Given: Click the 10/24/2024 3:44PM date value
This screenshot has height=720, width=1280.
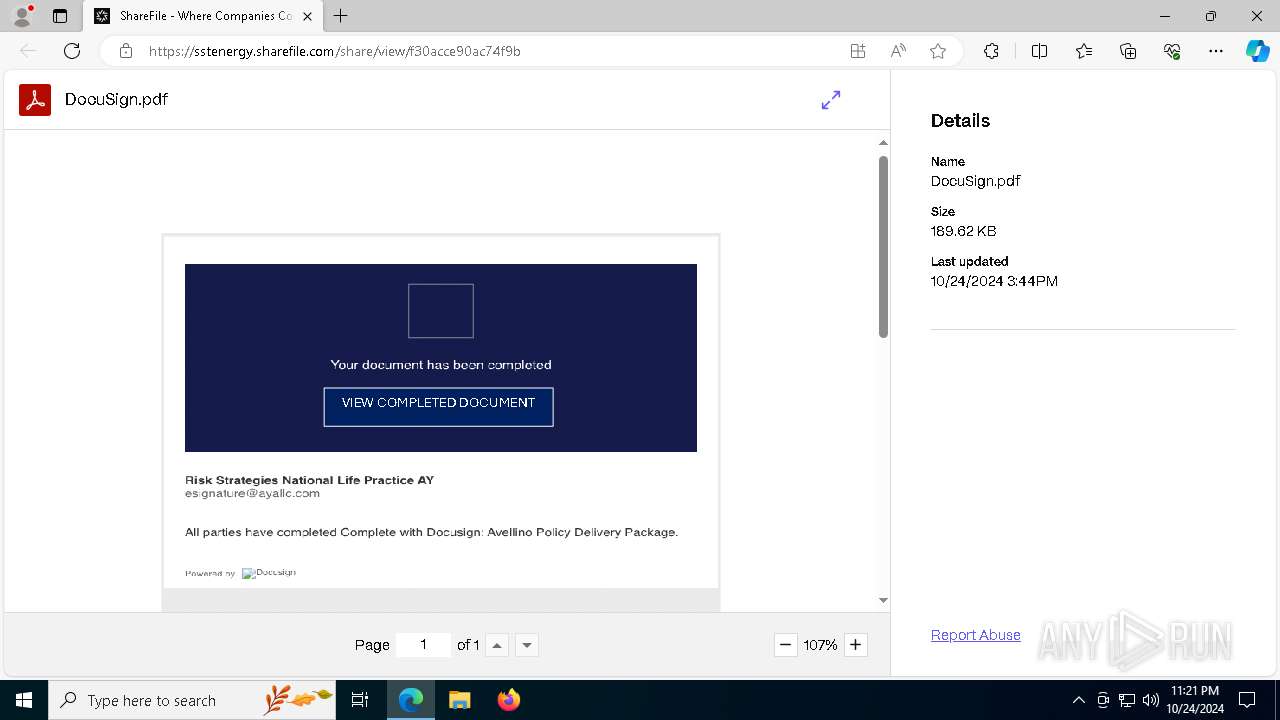Looking at the screenshot, I should 994,281.
